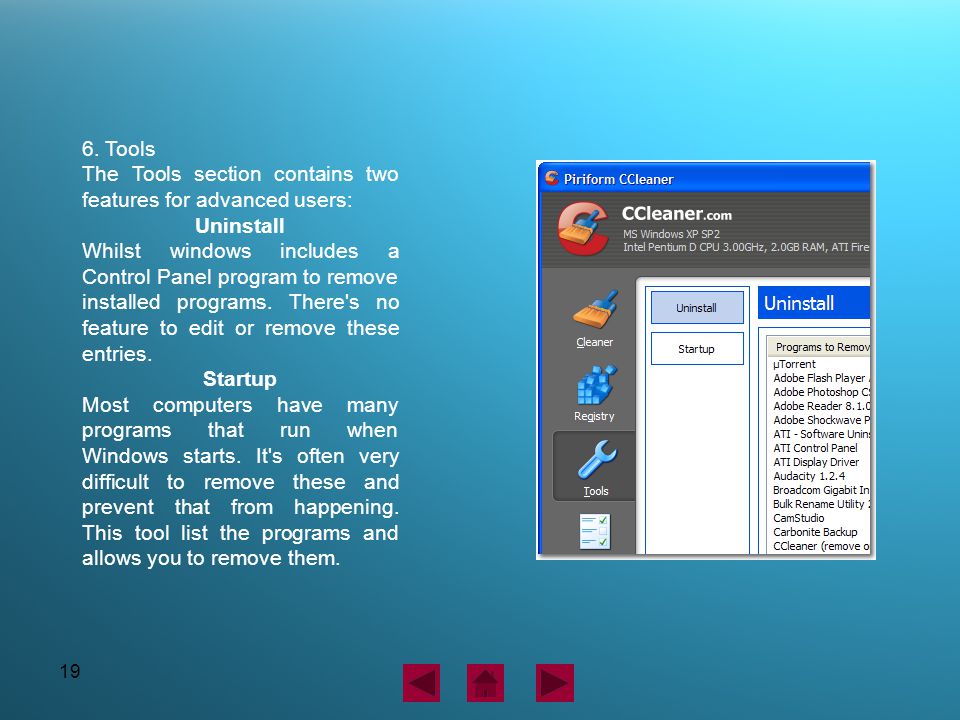Select ATI - Software Uninstall entry
This screenshot has width=960, height=720.
(819, 434)
